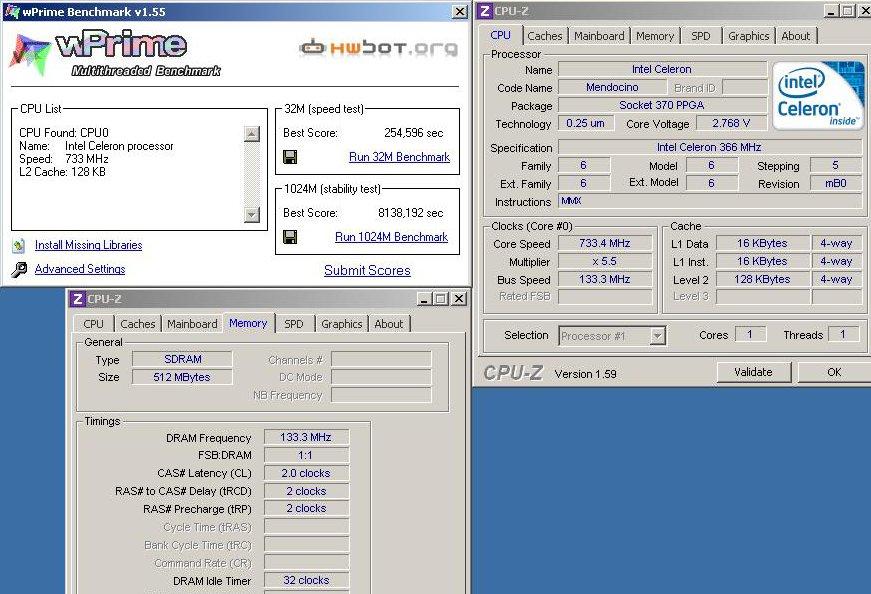Click the FSB:DRAM 1:1 field
Image resolution: width=871 pixels, height=594 pixels.
pyautogui.click(x=307, y=456)
